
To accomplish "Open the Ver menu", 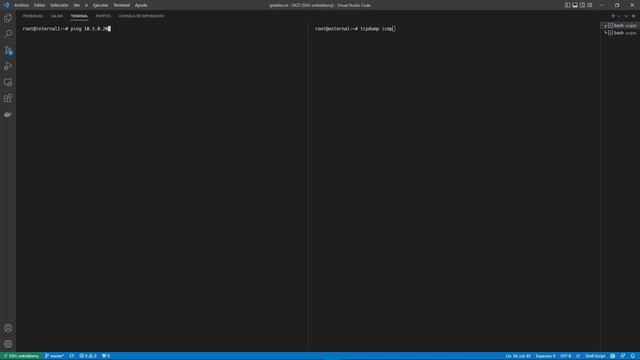I will (77, 5).
